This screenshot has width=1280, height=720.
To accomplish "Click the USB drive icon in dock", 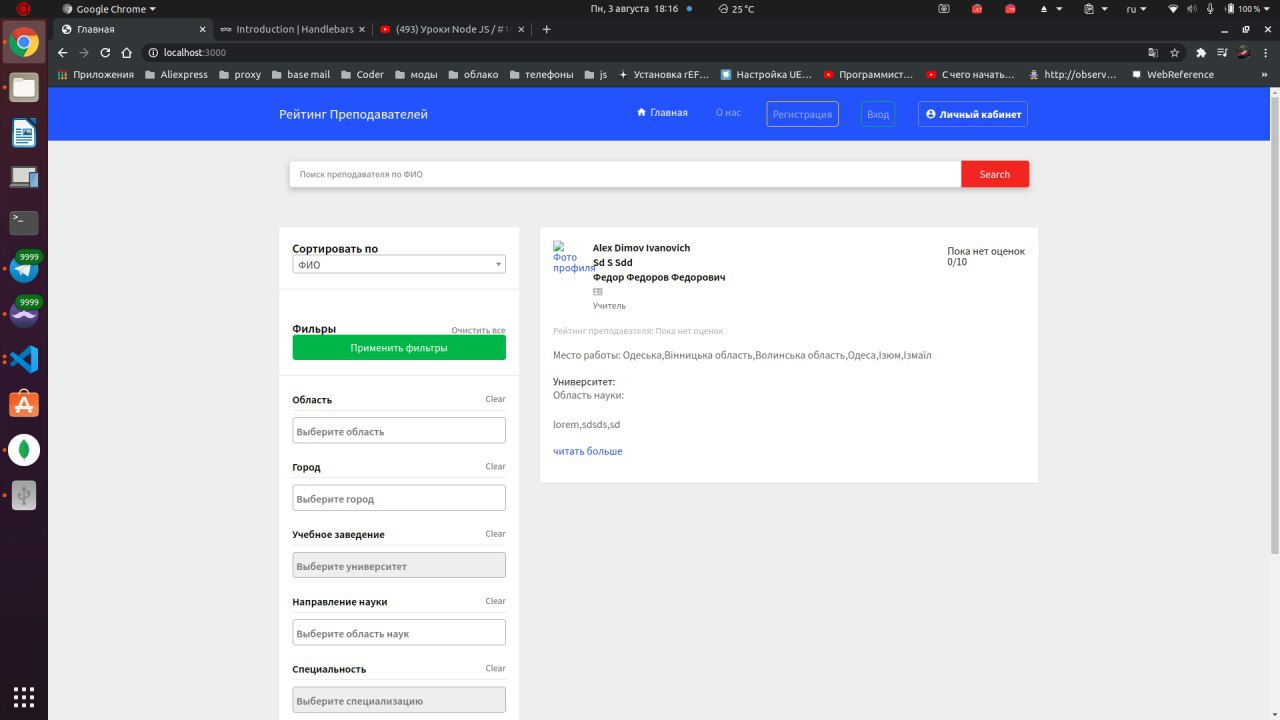I will (x=24, y=495).
